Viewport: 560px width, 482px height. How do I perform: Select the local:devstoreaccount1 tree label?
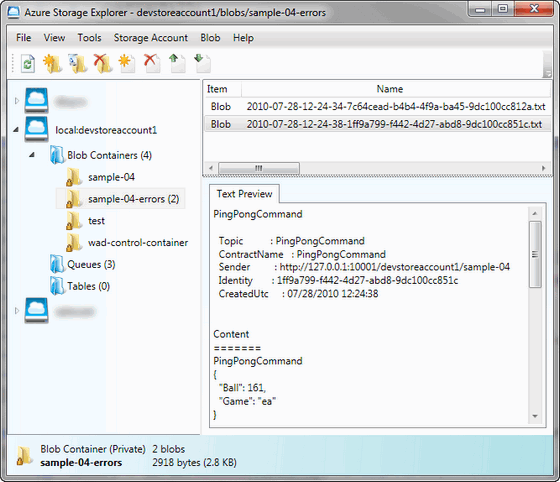click(106, 130)
